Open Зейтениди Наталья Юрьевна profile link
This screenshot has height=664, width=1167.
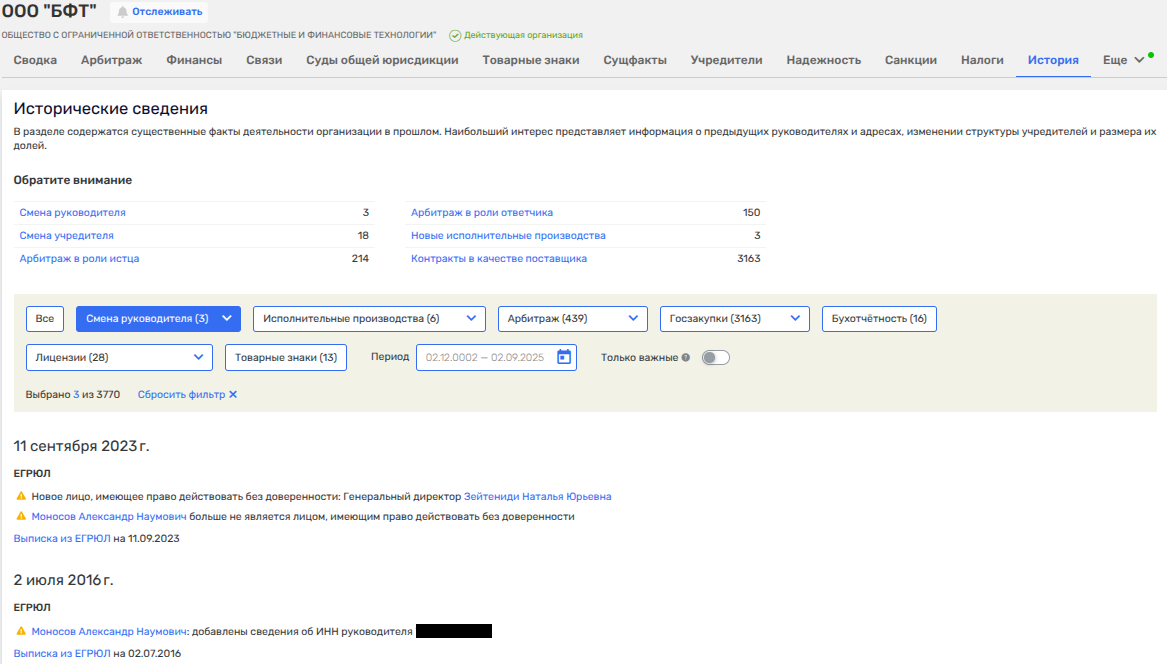point(537,497)
